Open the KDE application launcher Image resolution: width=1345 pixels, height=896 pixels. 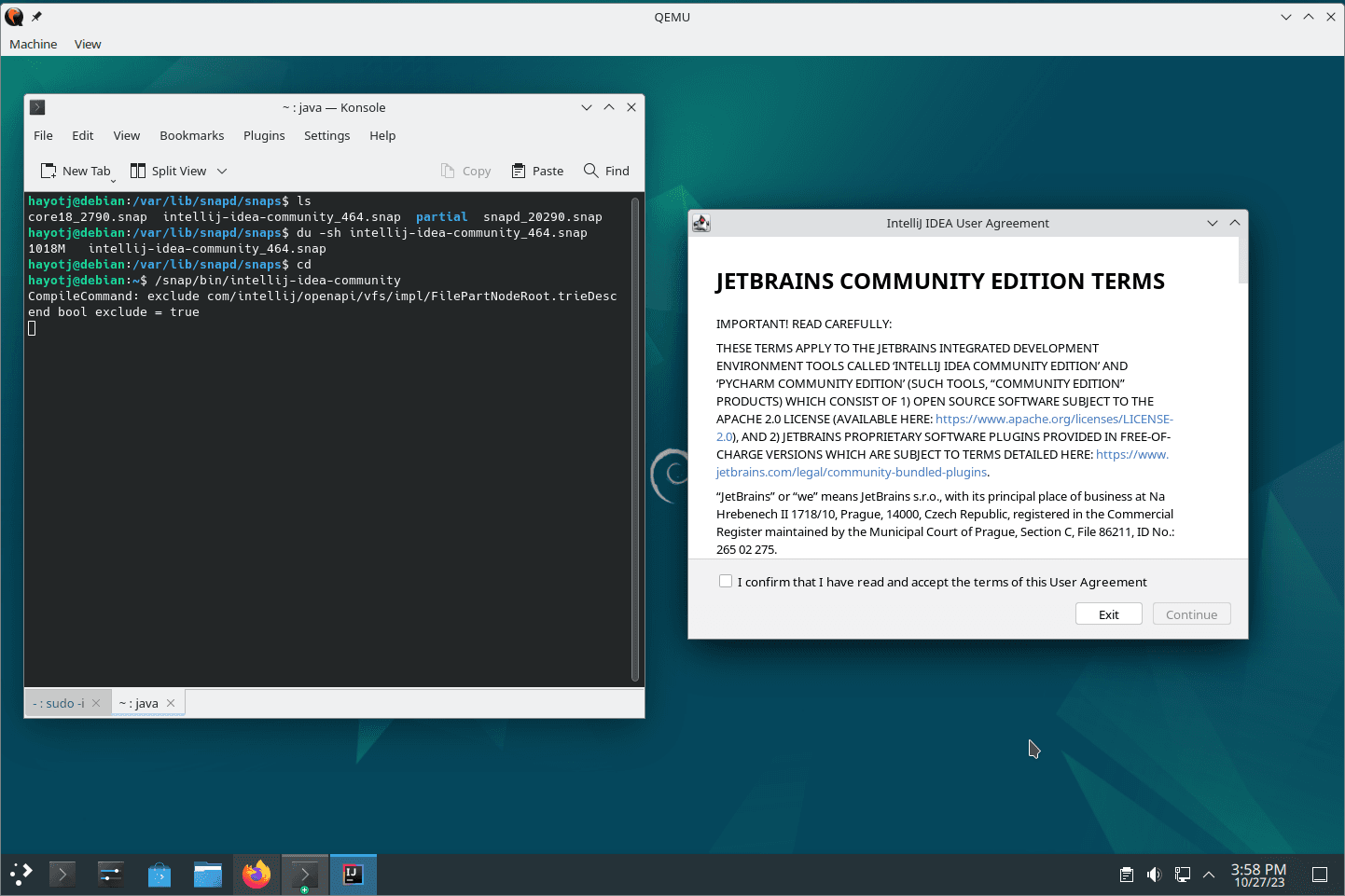21,874
